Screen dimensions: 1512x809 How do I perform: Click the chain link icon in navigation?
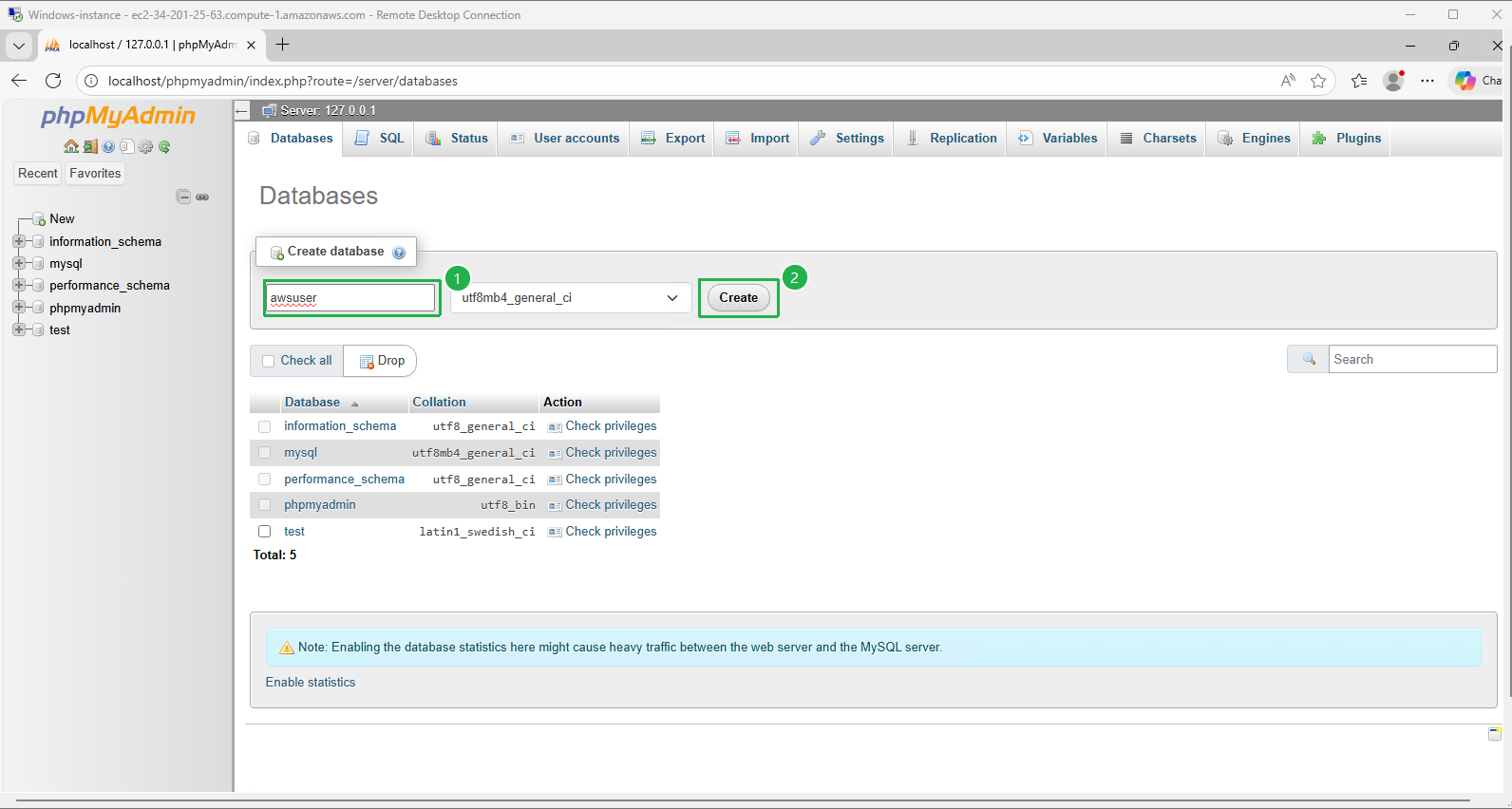point(202,197)
